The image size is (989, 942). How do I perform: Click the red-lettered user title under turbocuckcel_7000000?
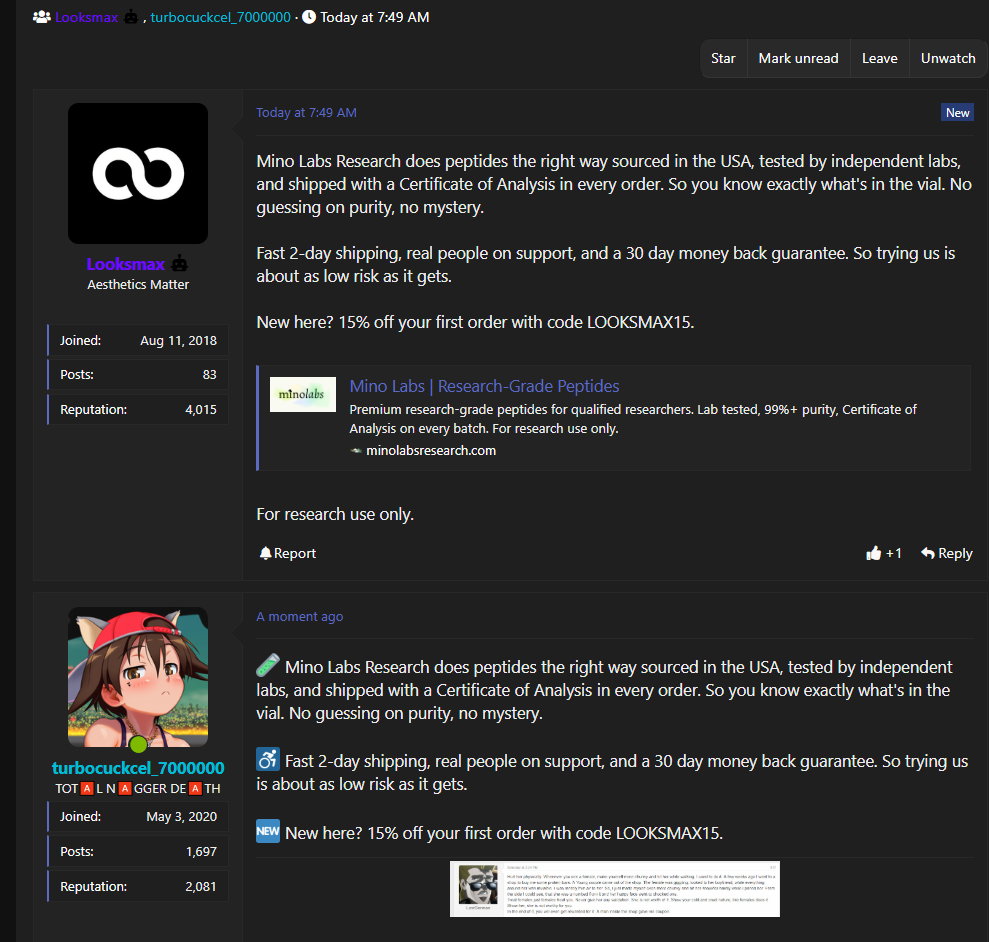(x=138, y=789)
